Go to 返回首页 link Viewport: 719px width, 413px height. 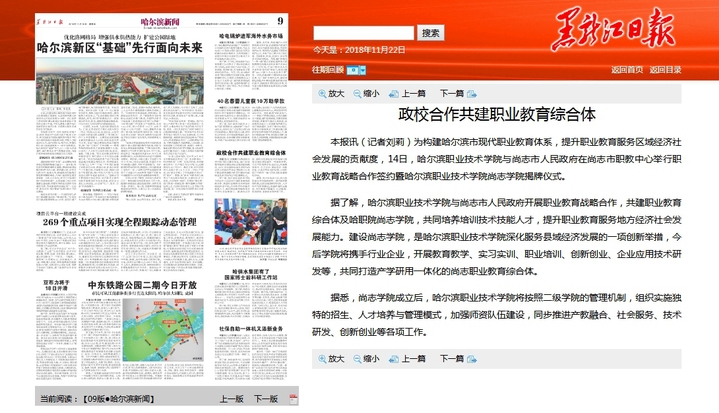tap(627, 70)
